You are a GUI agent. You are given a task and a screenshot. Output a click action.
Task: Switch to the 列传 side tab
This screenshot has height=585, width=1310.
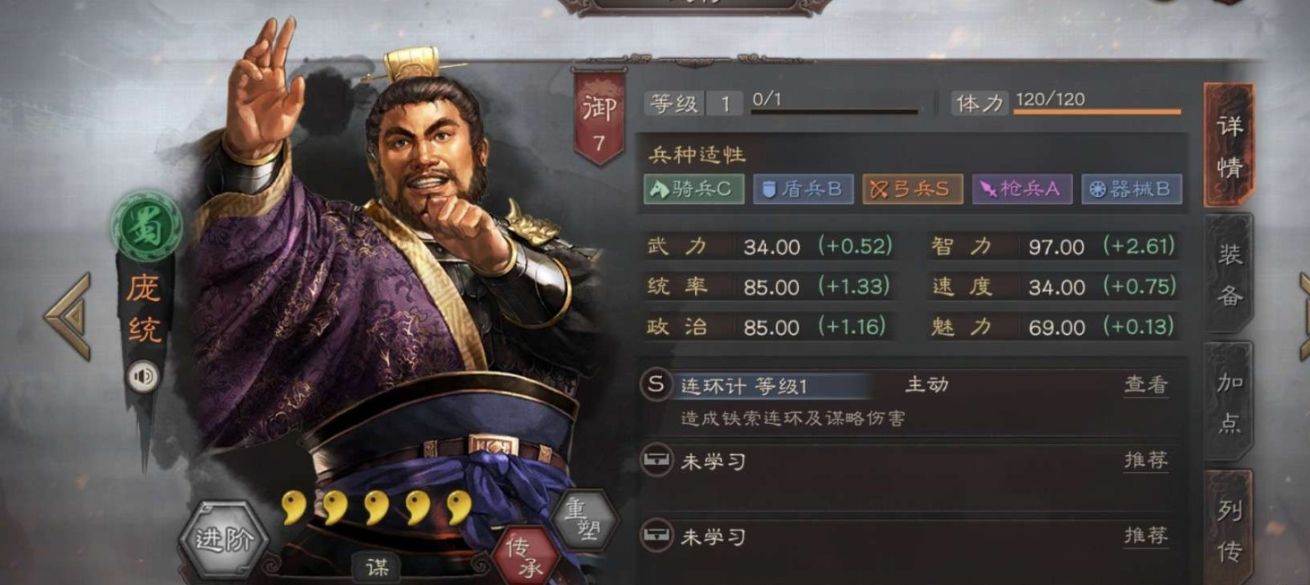[1229, 527]
